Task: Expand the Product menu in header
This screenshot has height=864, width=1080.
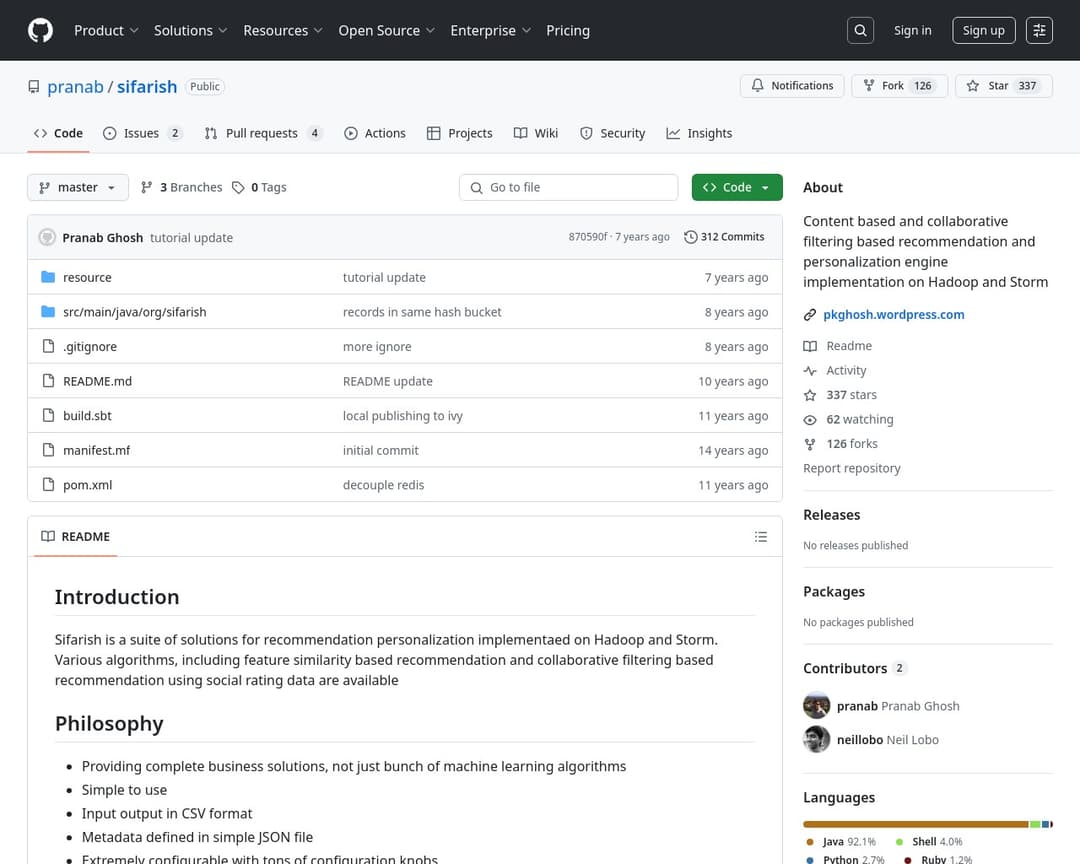Action: click(106, 30)
